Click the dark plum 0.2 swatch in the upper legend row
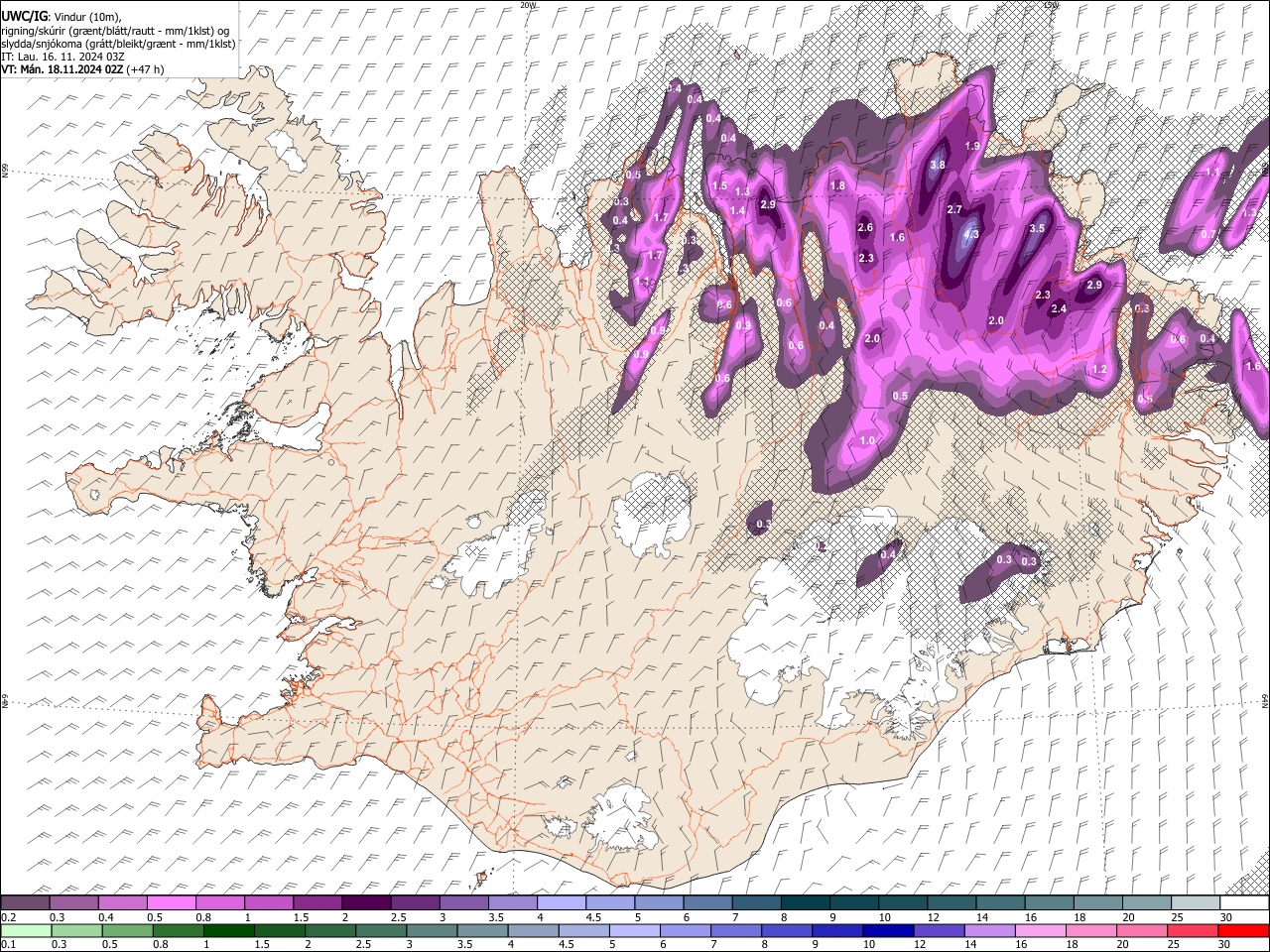 coord(25,903)
